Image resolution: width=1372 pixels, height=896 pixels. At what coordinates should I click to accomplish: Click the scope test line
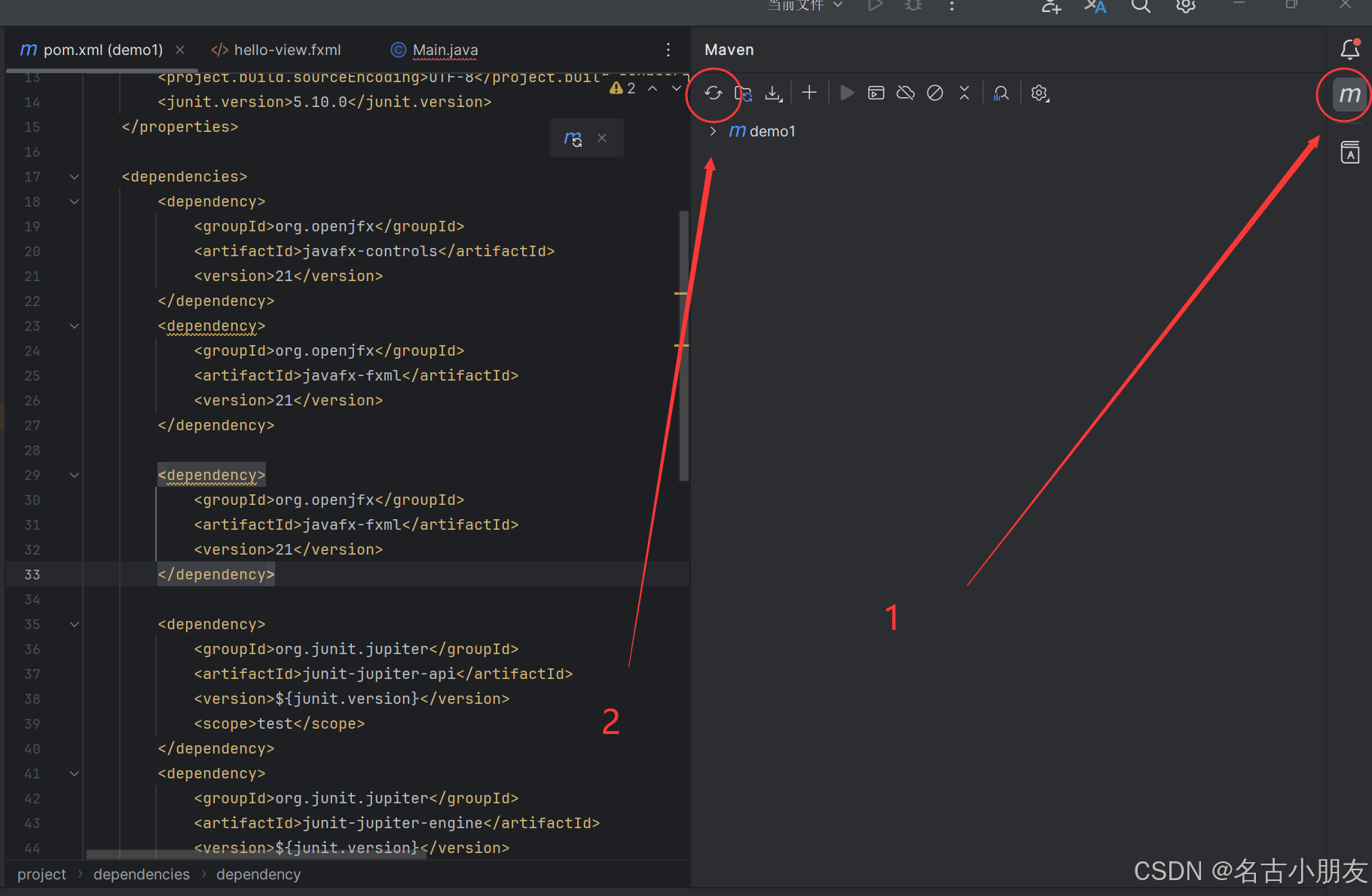(280, 724)
